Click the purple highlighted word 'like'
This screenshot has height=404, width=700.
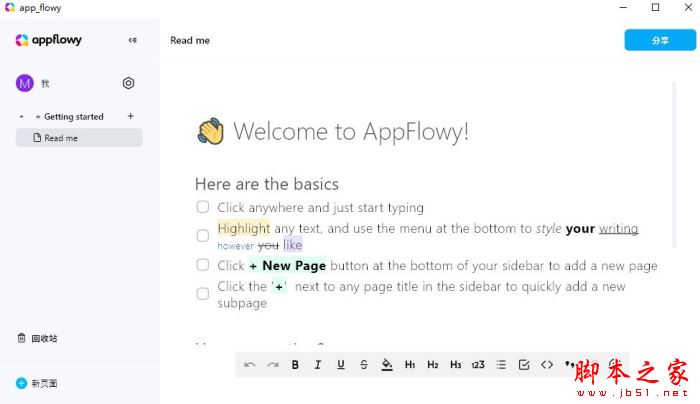click(x=293, y=245)
